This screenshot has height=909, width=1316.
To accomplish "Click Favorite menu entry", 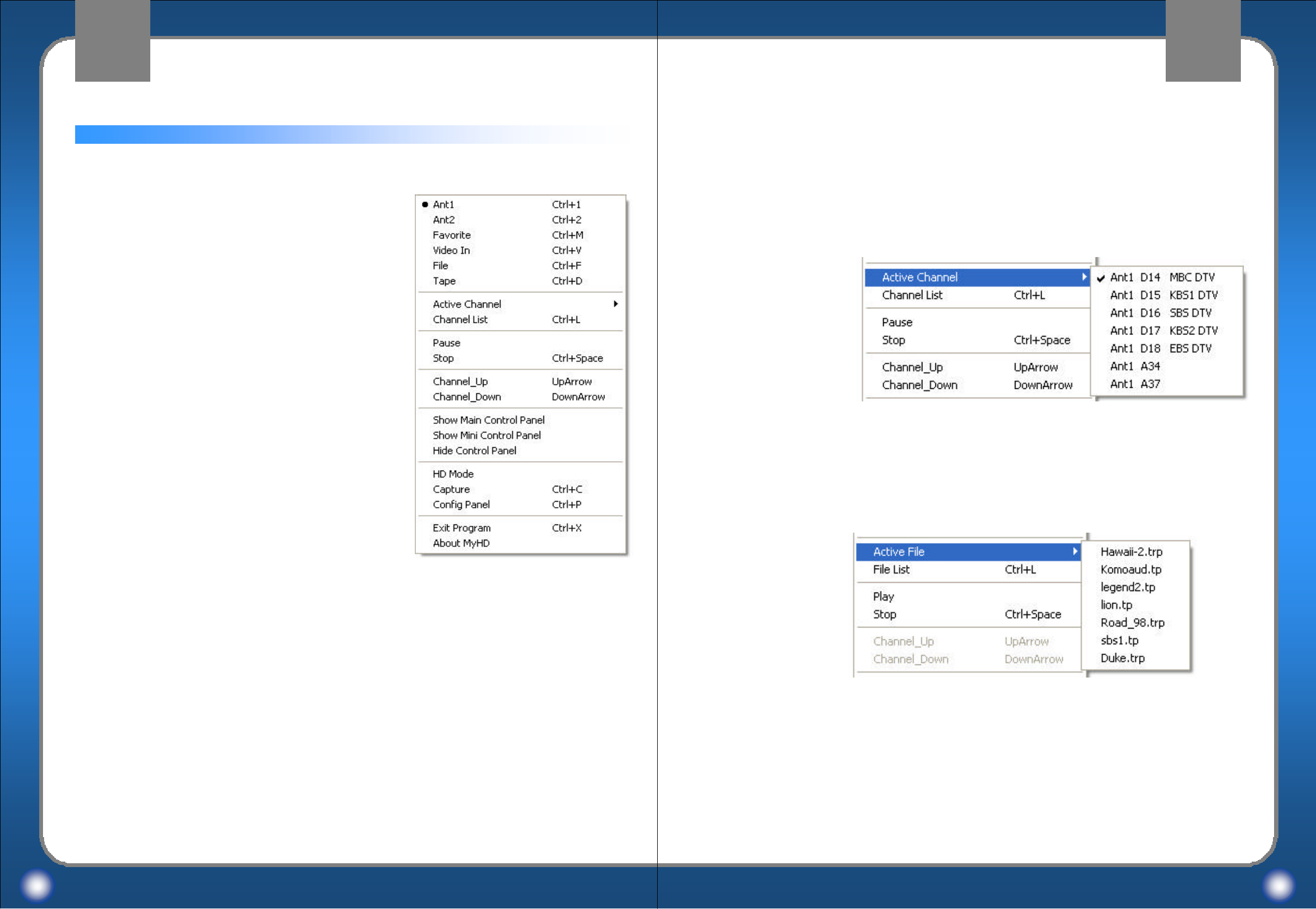I will click(451, 235).
